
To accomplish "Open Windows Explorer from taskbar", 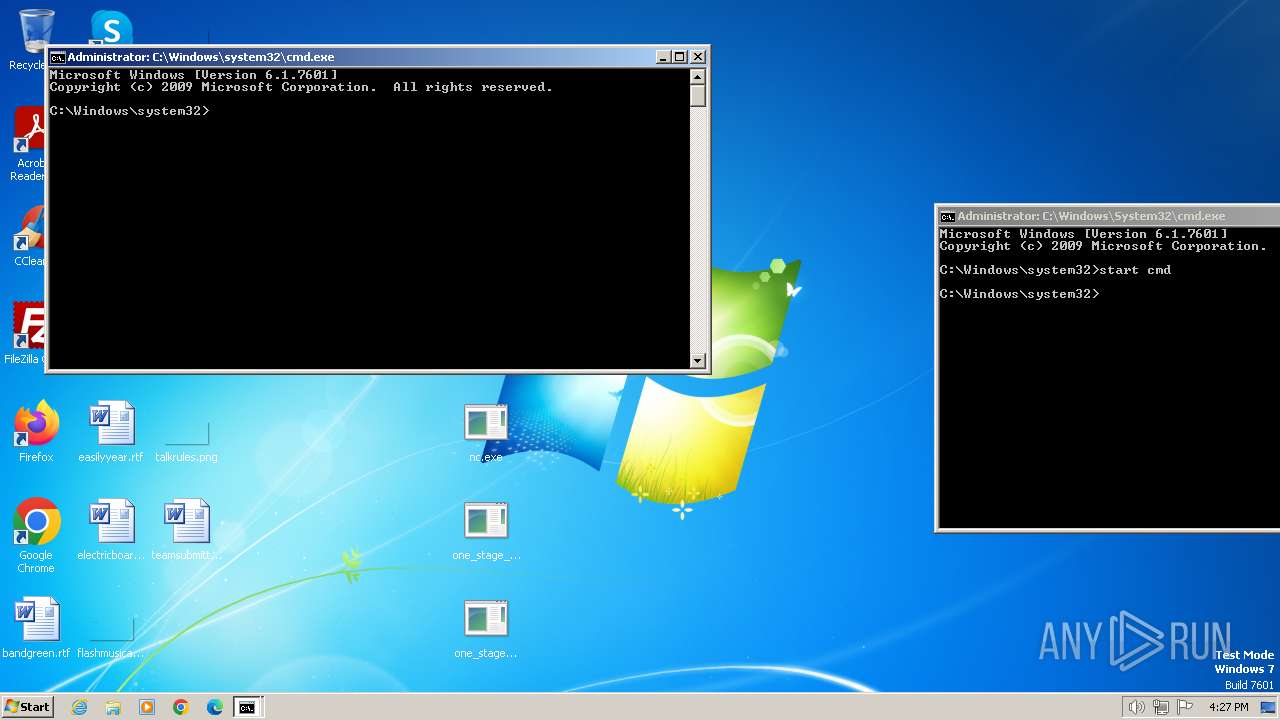I will coord(113,707).
